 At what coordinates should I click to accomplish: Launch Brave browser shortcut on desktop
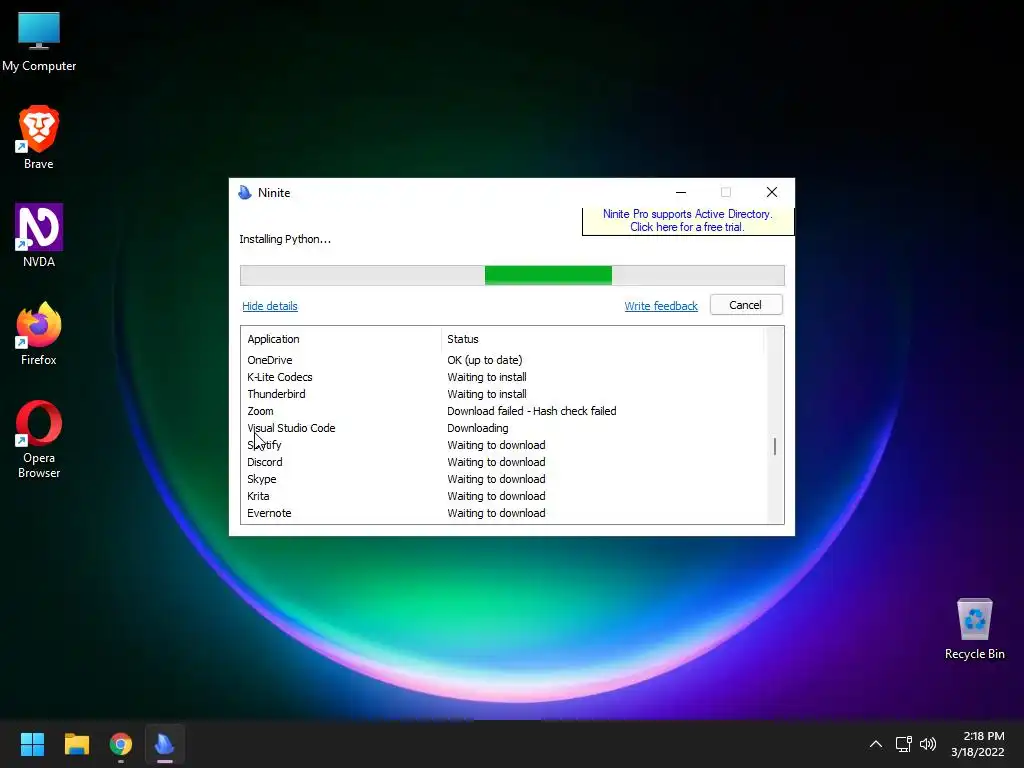click(x=39, y=138)
